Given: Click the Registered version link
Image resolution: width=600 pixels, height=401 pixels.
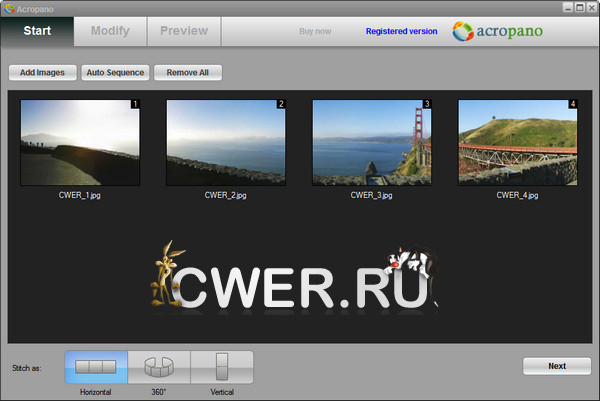Looking at the screenshot, I should pyautogui.click(x=401, y=31).
